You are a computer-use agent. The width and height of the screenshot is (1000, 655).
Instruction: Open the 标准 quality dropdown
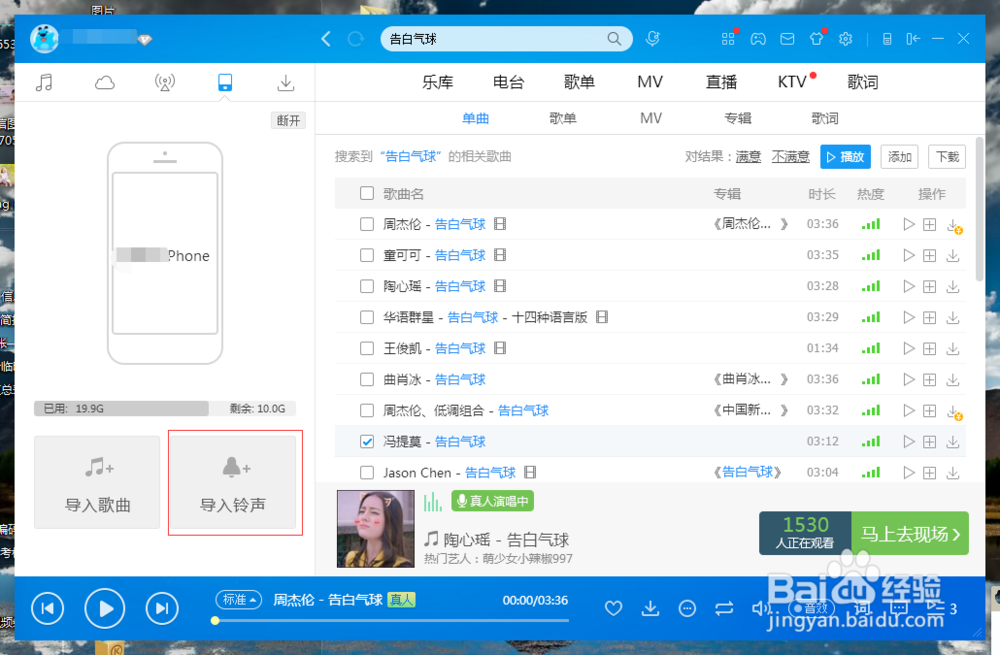239,600
